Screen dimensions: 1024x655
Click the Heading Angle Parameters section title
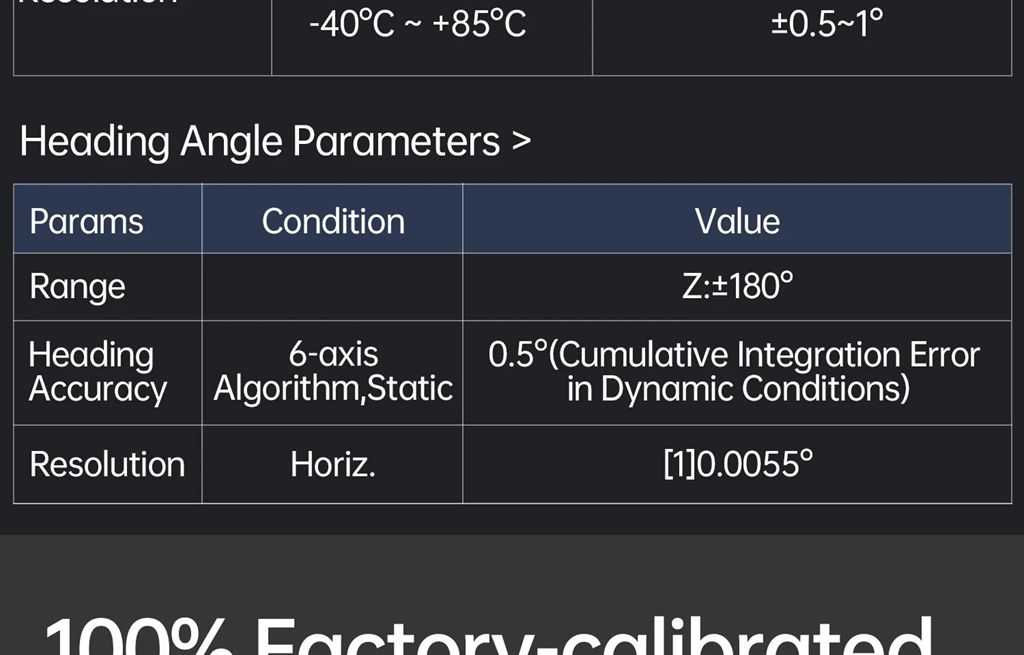[259, 142]
